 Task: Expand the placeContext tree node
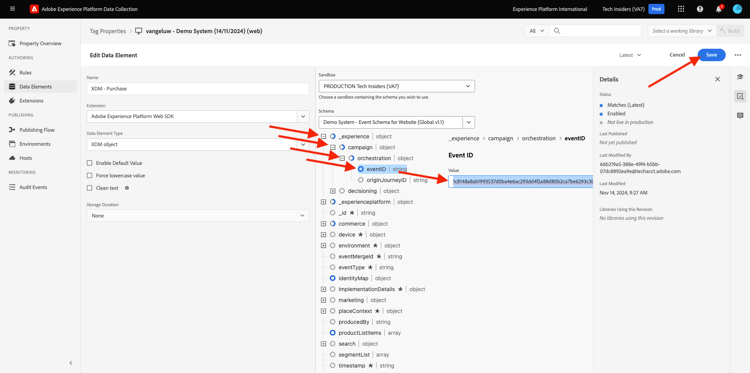click(323, 311)
